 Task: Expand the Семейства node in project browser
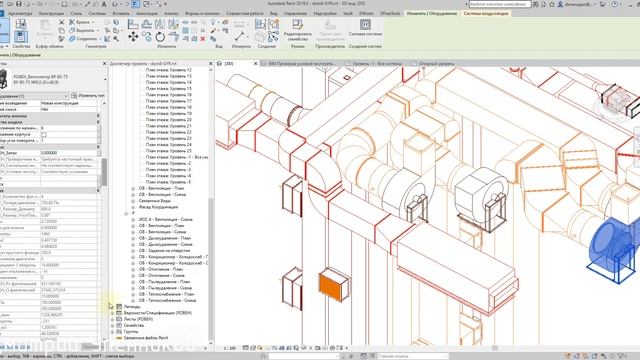(x=112, y=326)
